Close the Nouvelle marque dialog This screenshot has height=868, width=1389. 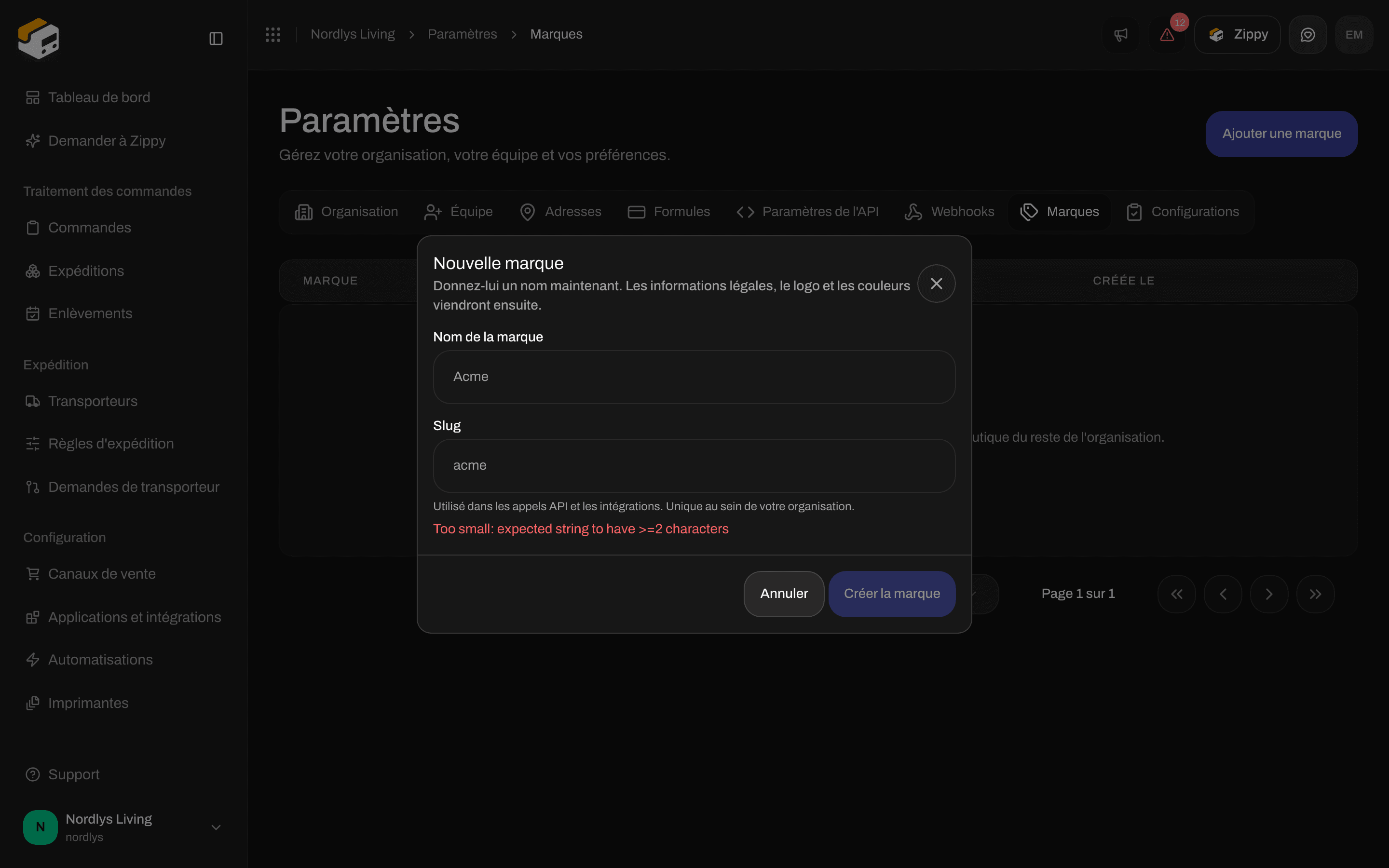point(936,284)
